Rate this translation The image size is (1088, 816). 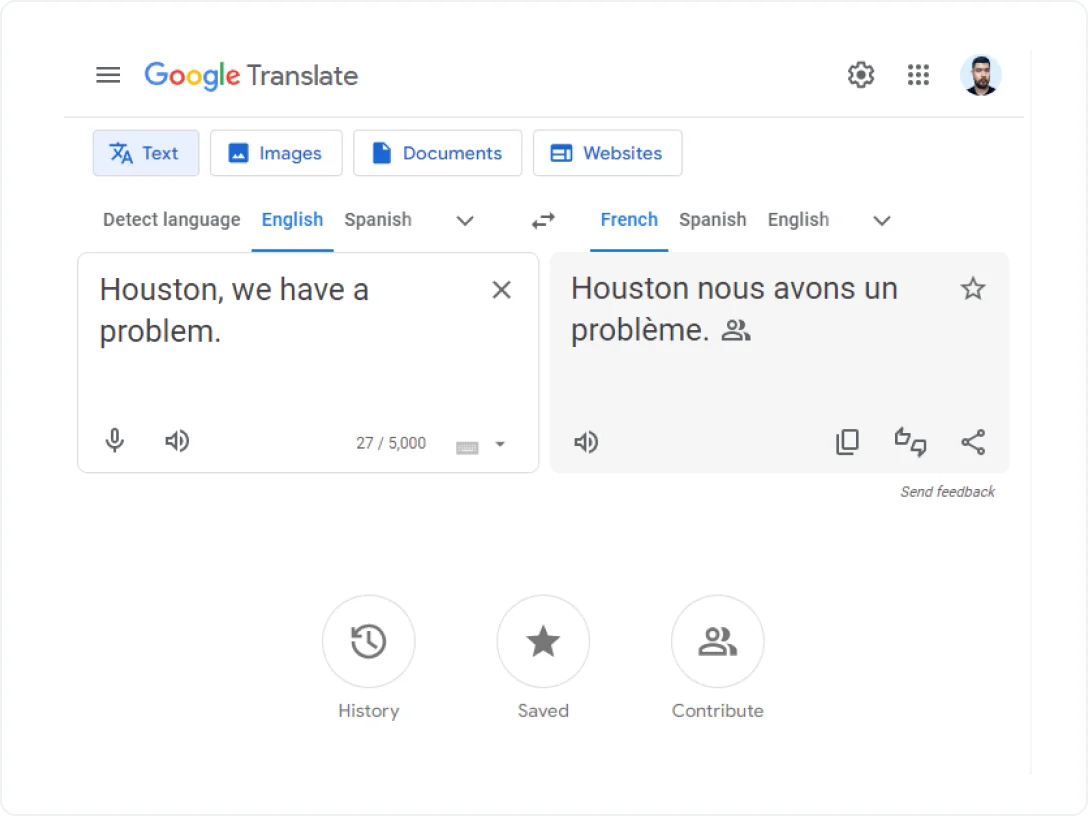click(908, 441)
